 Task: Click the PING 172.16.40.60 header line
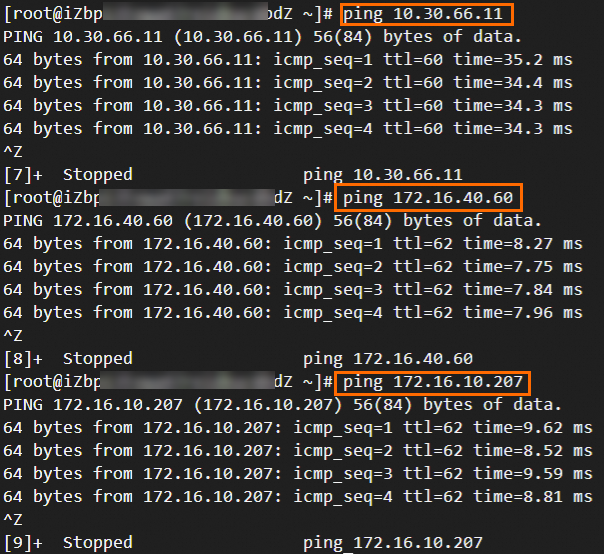pos(272,221)
